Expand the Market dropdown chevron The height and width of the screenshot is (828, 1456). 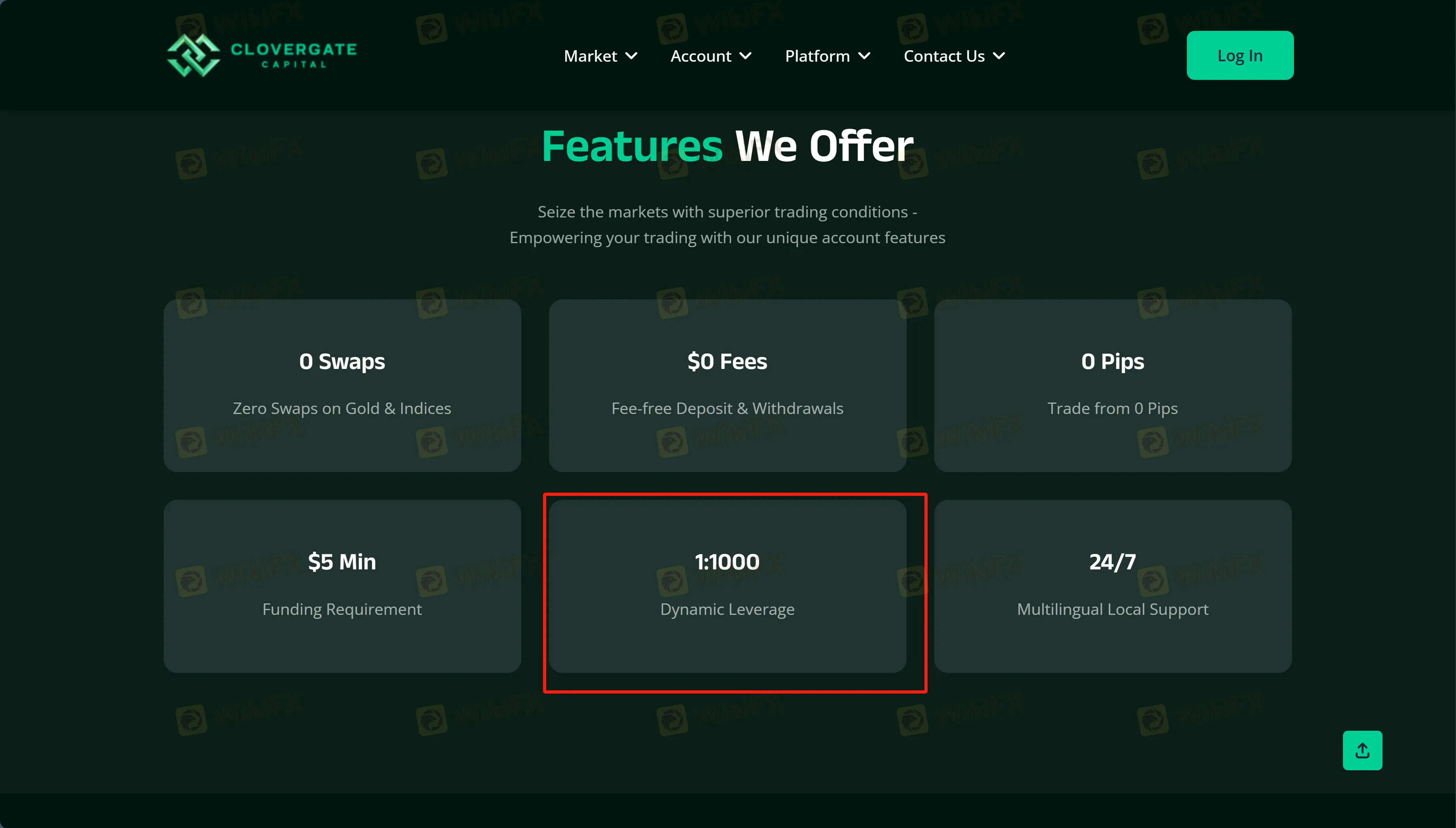632,56
